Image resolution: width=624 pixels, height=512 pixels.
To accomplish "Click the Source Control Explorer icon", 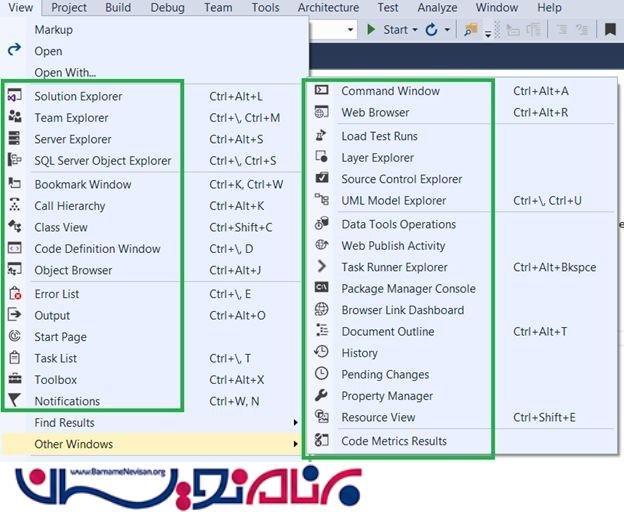I will (x=322, y=177).
